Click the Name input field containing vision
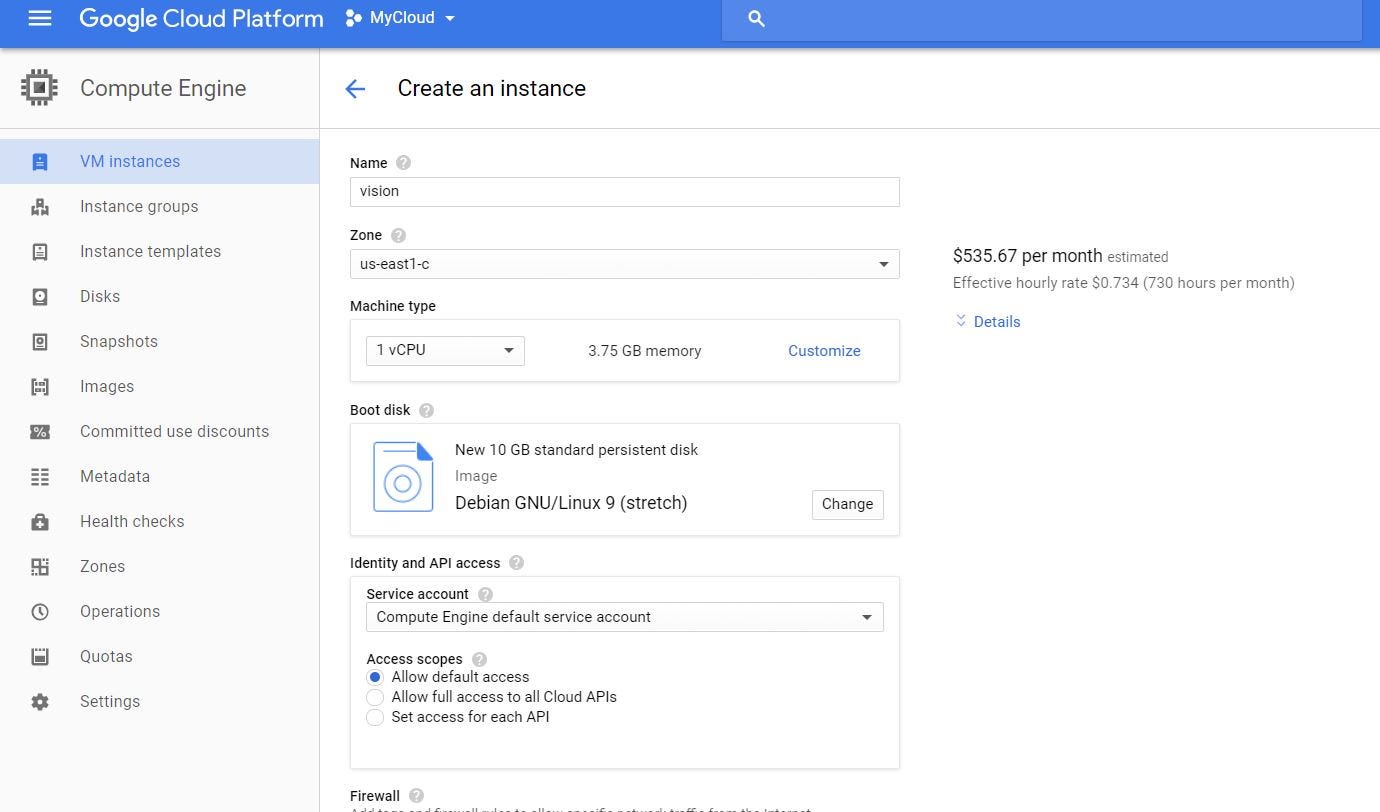The image size is (1380, 812). [x=625, y=192]
